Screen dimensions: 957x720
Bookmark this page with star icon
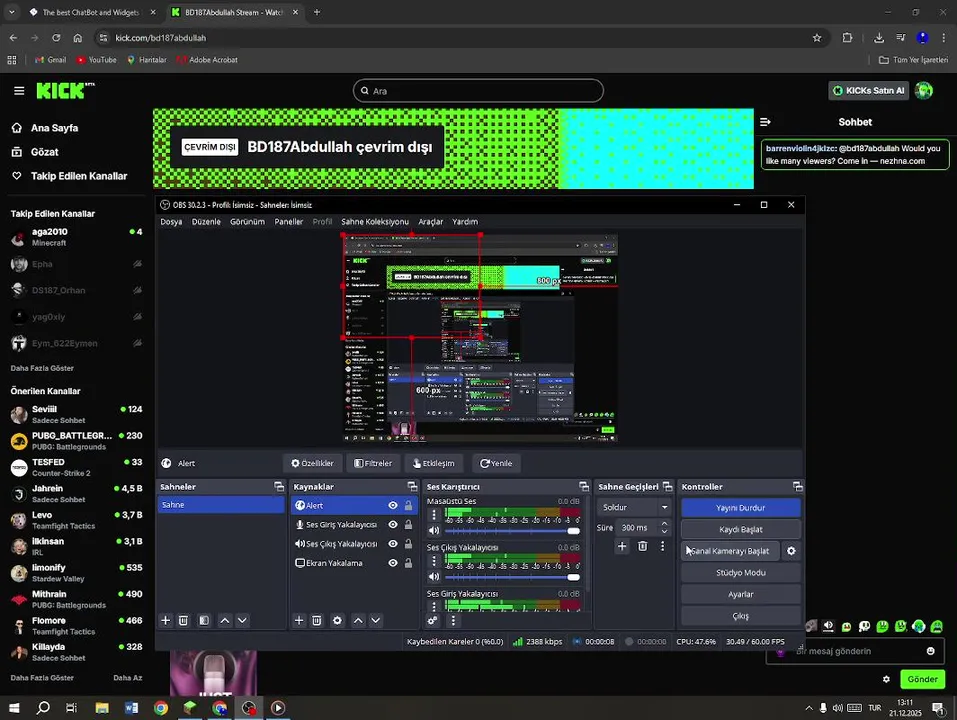tap(817, 38)
